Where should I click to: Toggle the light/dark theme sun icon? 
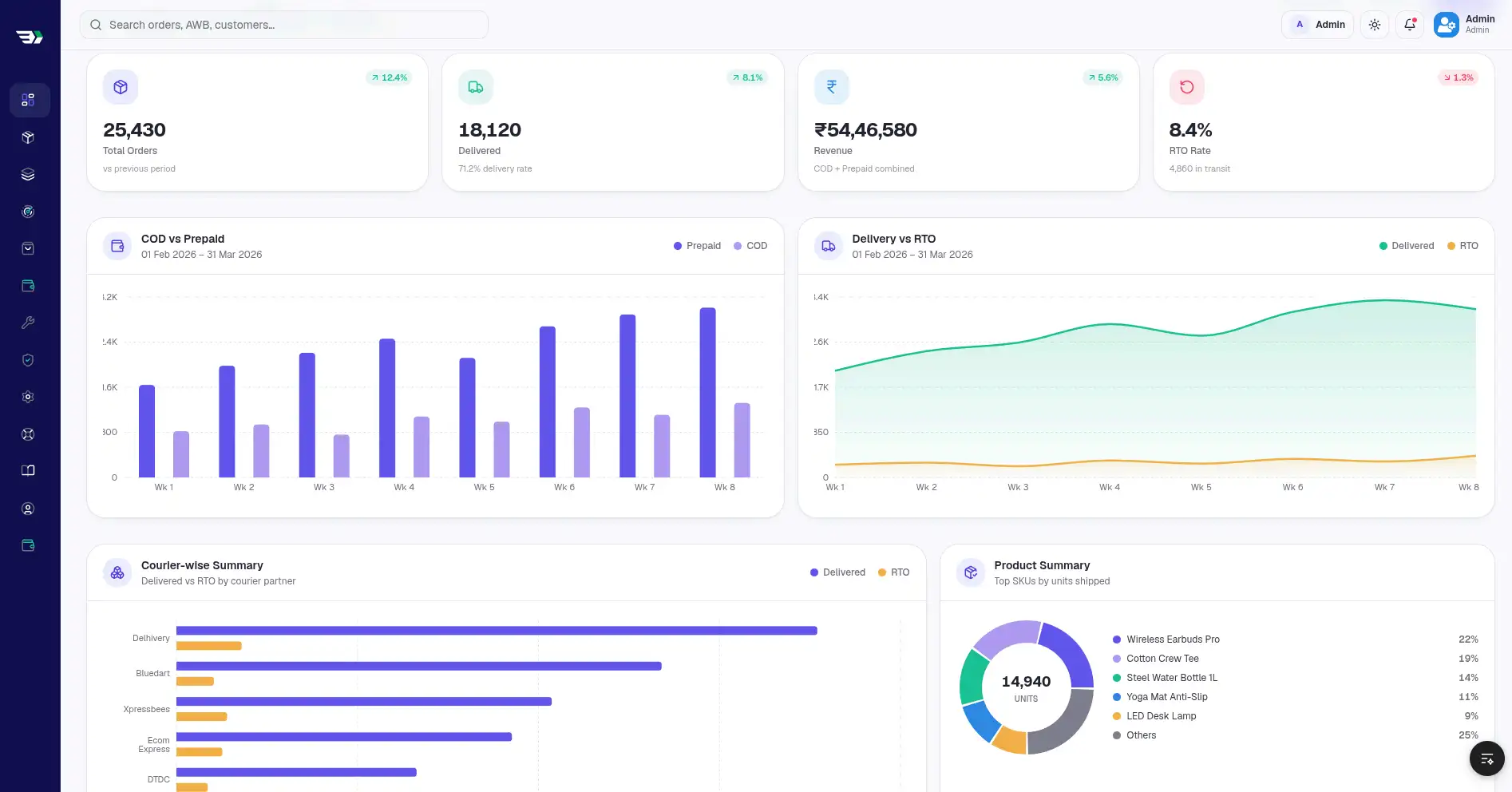1375,25
